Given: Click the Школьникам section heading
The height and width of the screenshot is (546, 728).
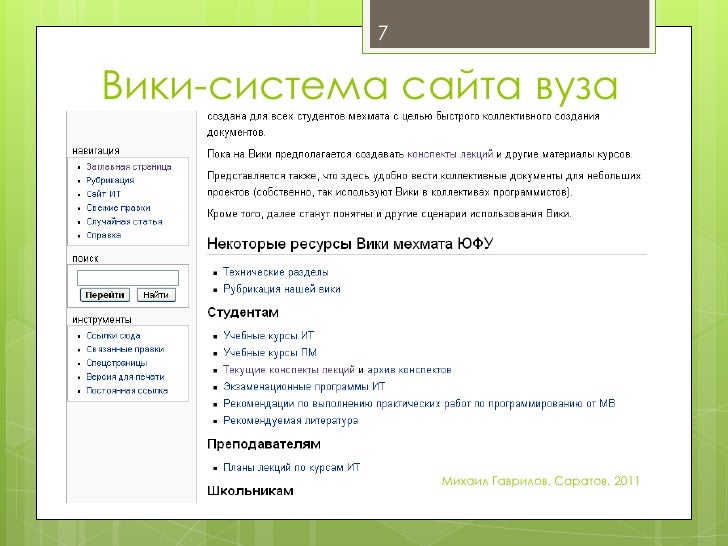Looking at the screenshot, I should point(250,491).
